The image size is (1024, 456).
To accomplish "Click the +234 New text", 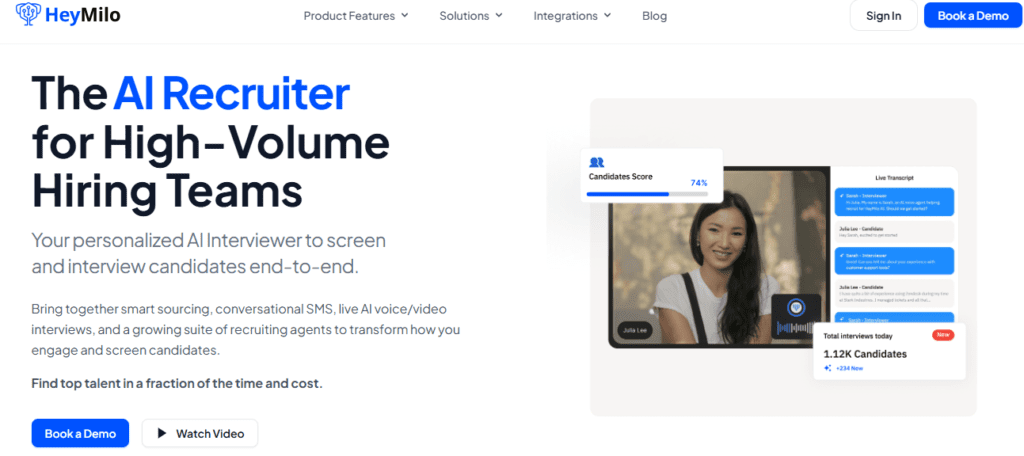I will pos(849,368).
